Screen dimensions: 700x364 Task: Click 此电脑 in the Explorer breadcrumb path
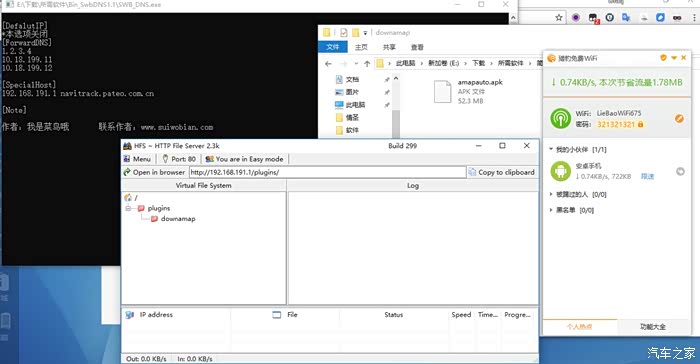[x=405, y=63]
